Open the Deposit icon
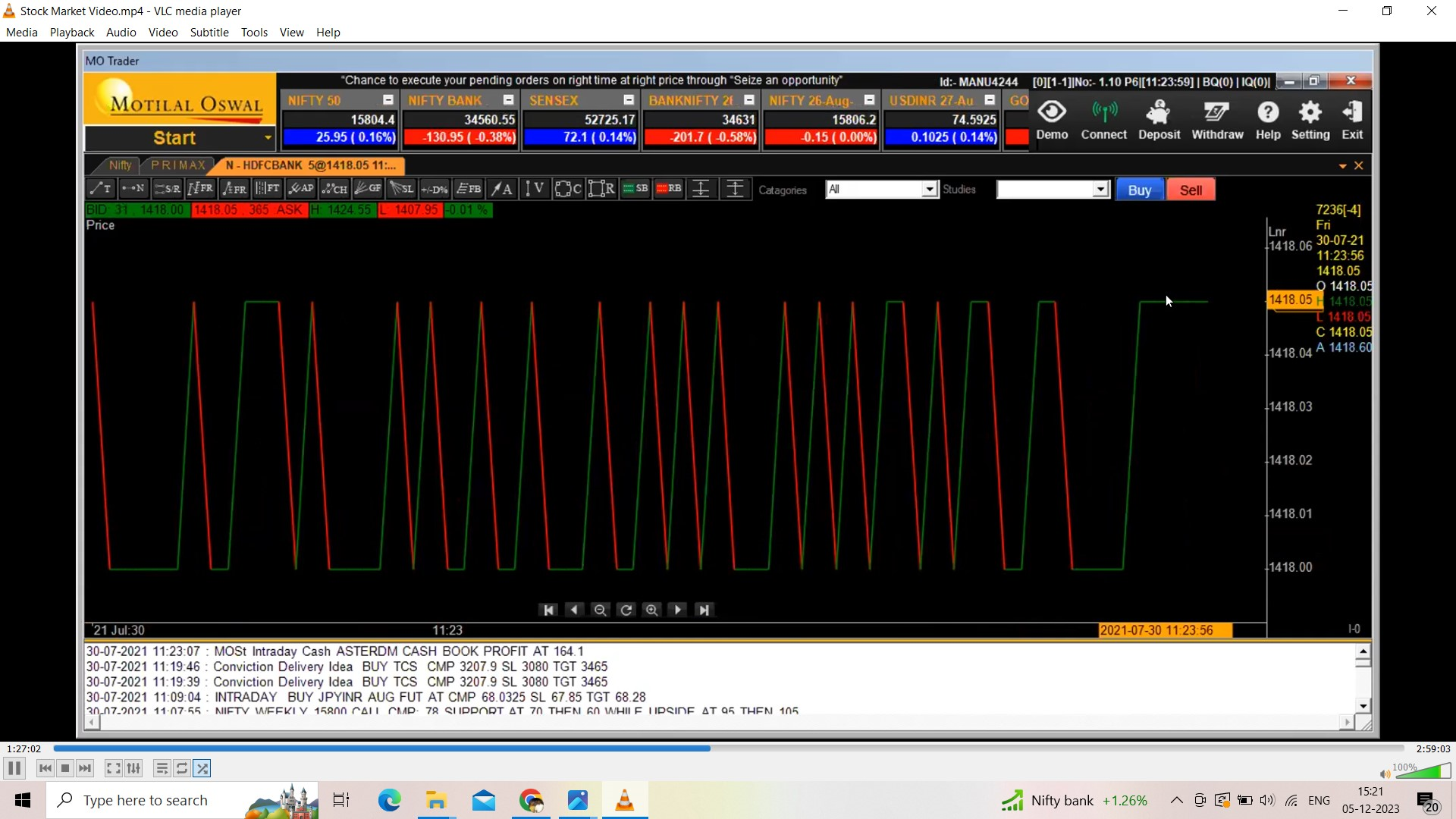1456x819 pixels. click(x=1159, y=120)
